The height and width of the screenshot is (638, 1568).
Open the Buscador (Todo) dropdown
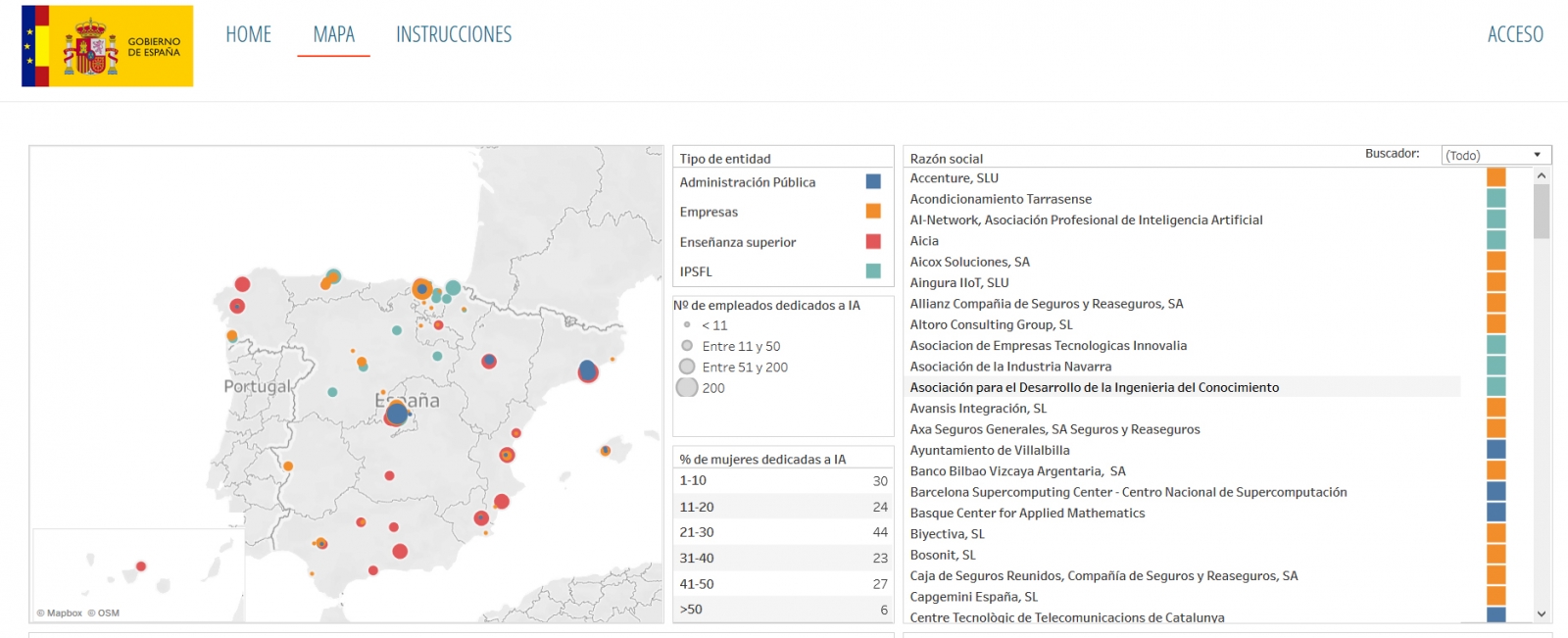tap(1495, 155)
